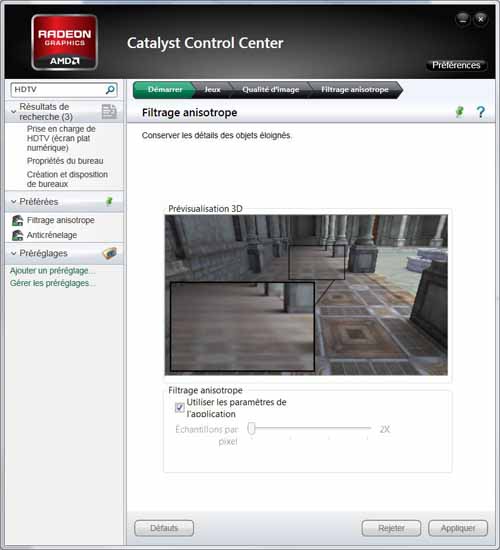Screen dimensions: 500x550
Task: Click the green pin icon beside Préférées
Action: 109,201
